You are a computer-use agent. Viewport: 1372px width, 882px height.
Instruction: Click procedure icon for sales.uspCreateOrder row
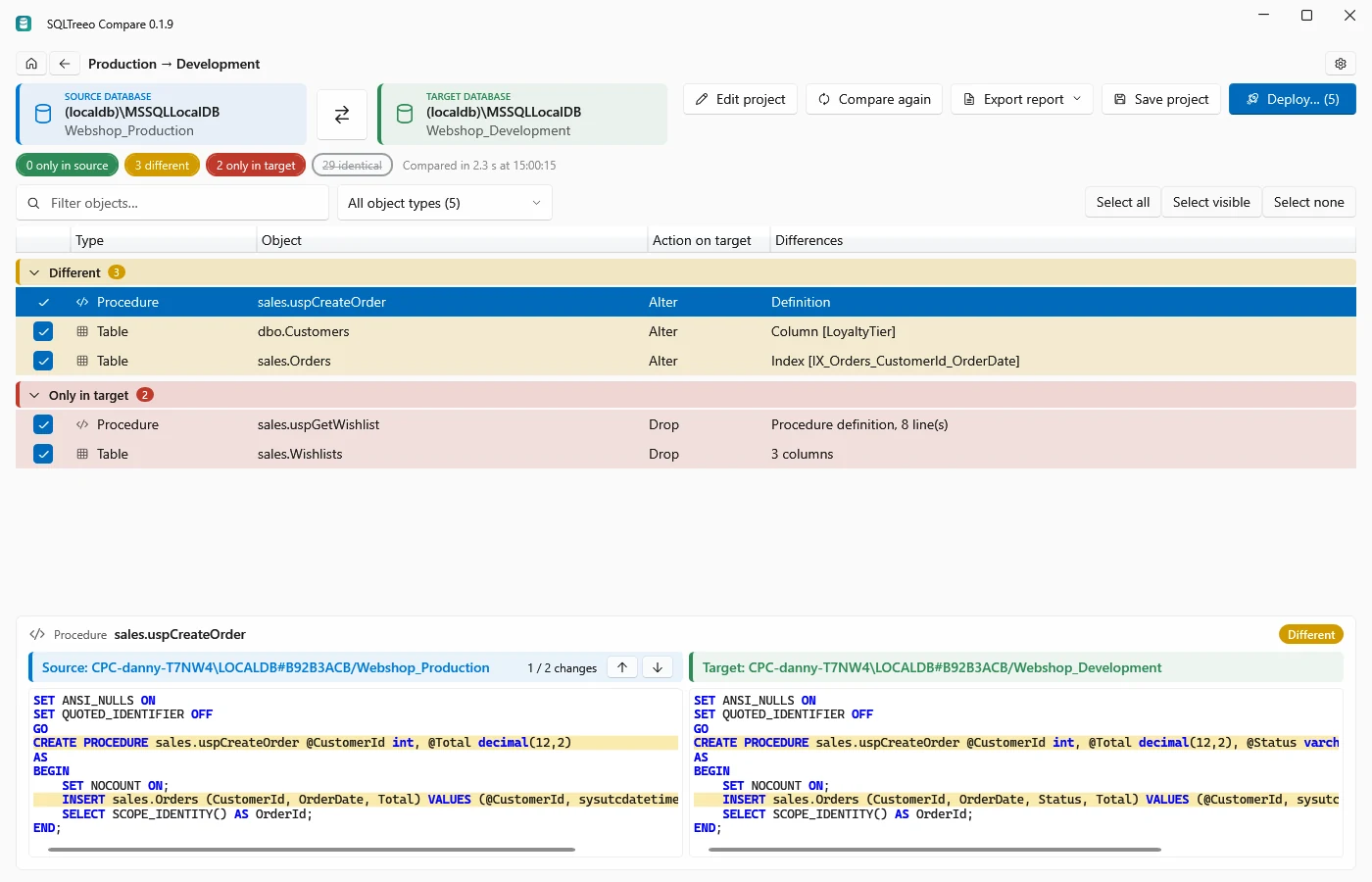pyautogui.click(x=82, y=302)
